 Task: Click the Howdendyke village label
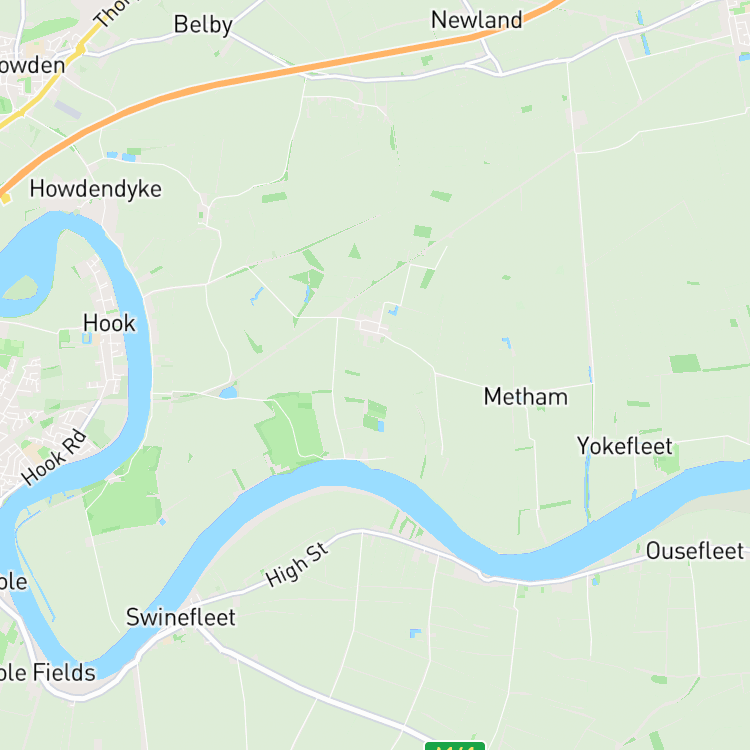[x=96, y=189]
